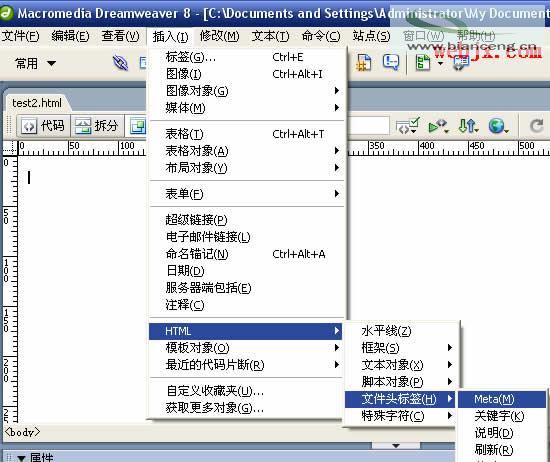Click the Validate markup check icon
This screenshot has height=462, width=550.
[408, 126]
